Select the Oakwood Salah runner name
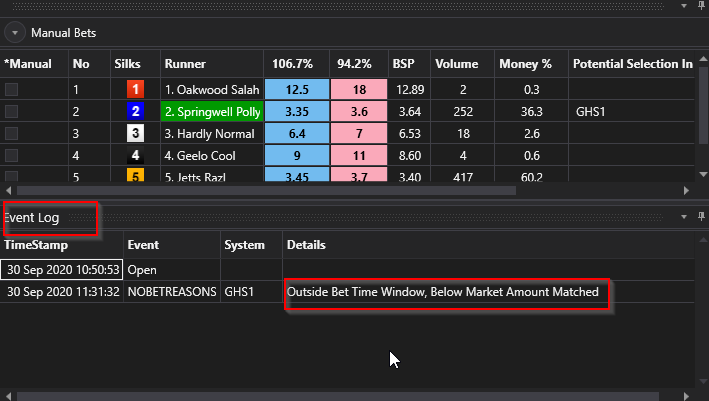The width and height of the screenshot is (709, 401). (x=212, y=90)
